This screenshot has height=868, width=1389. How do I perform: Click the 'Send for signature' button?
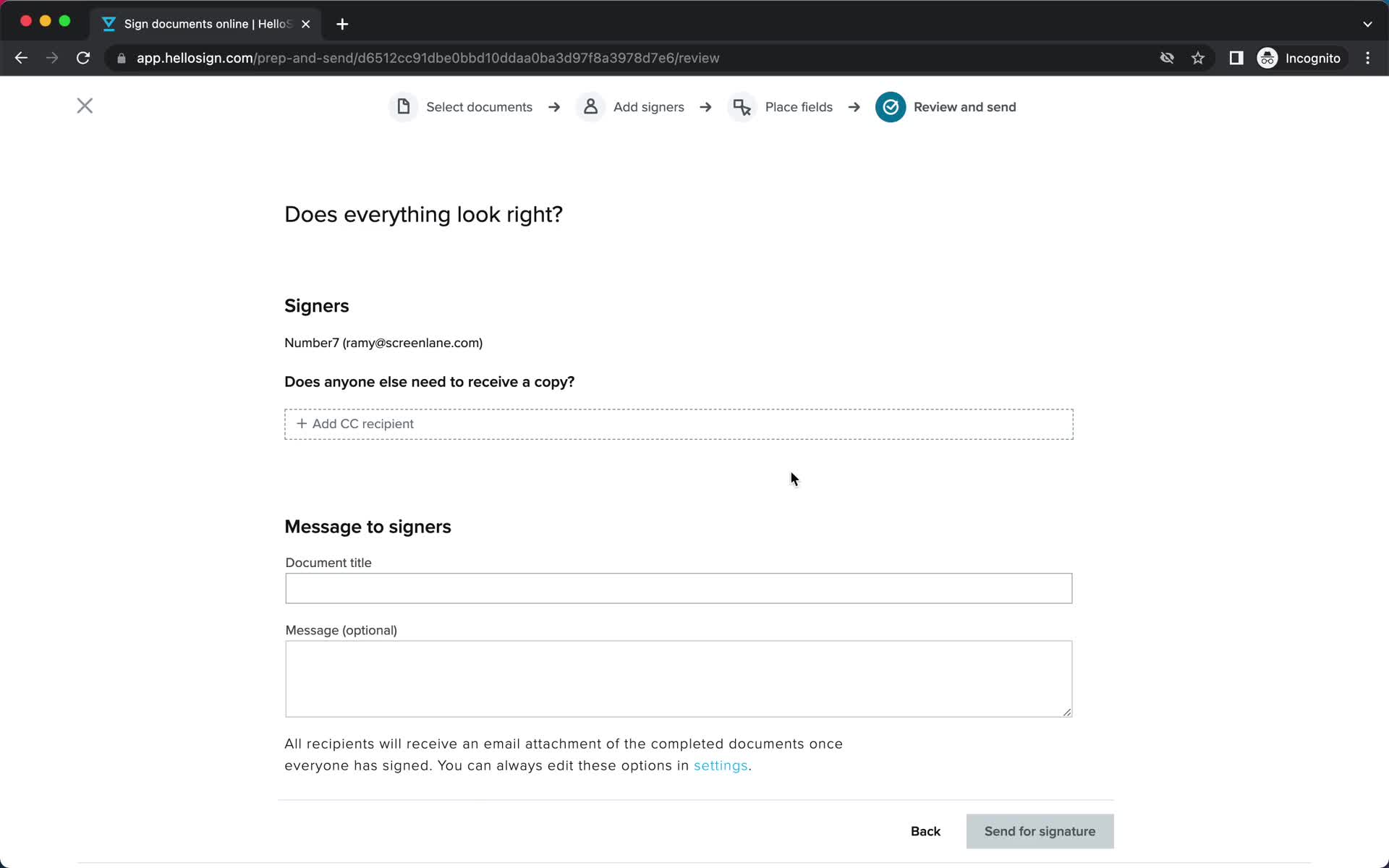(1040, 831)
